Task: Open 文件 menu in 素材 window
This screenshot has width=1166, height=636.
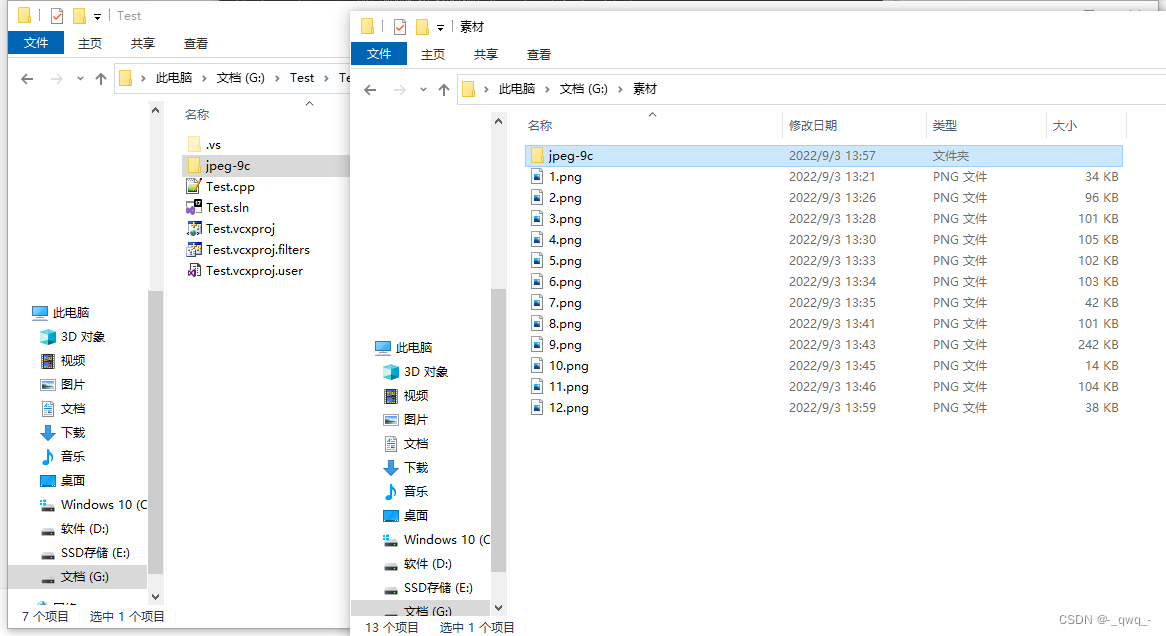Action: [x=379, y=54]
